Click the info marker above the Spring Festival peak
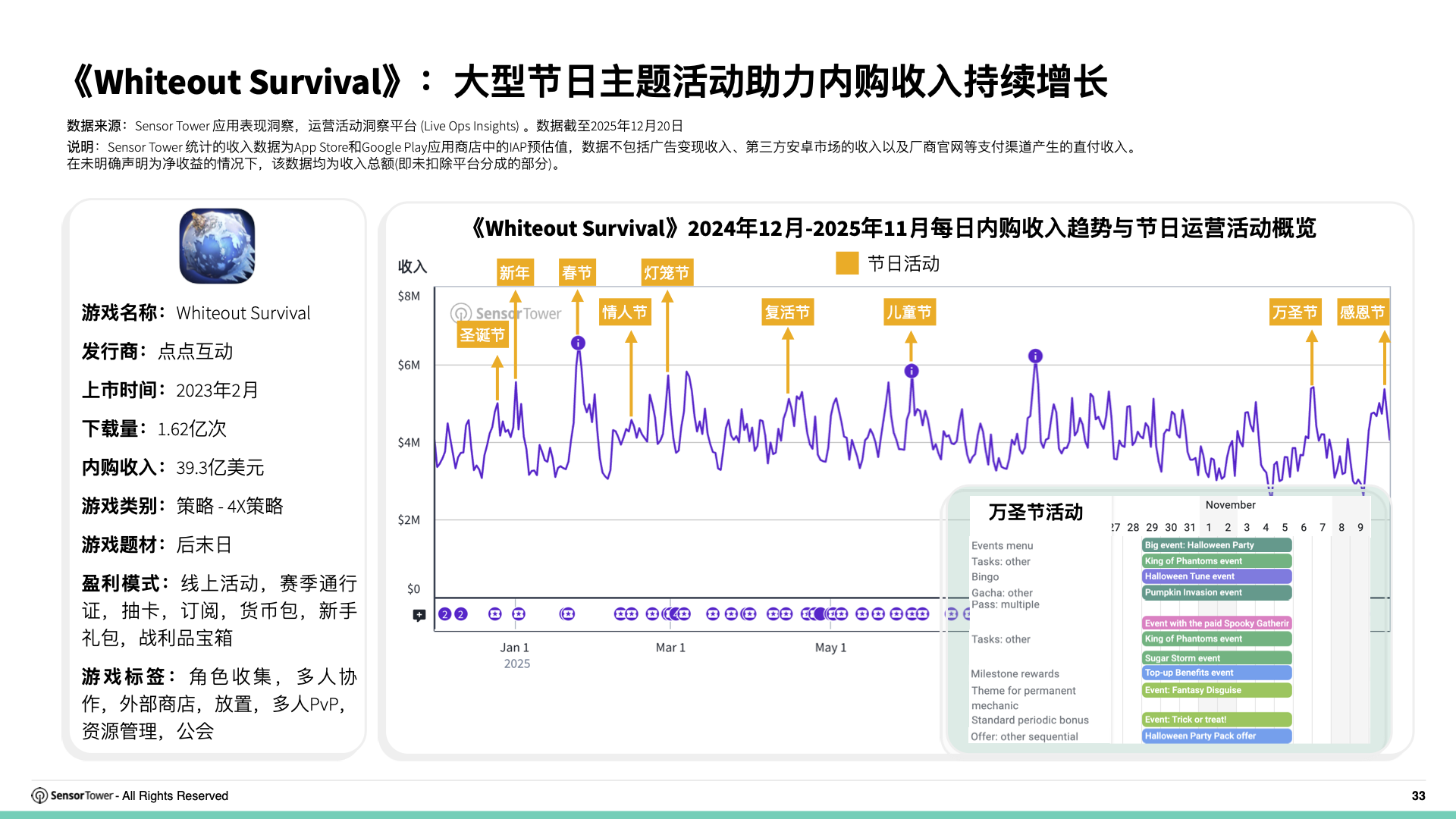 point(579,342)
